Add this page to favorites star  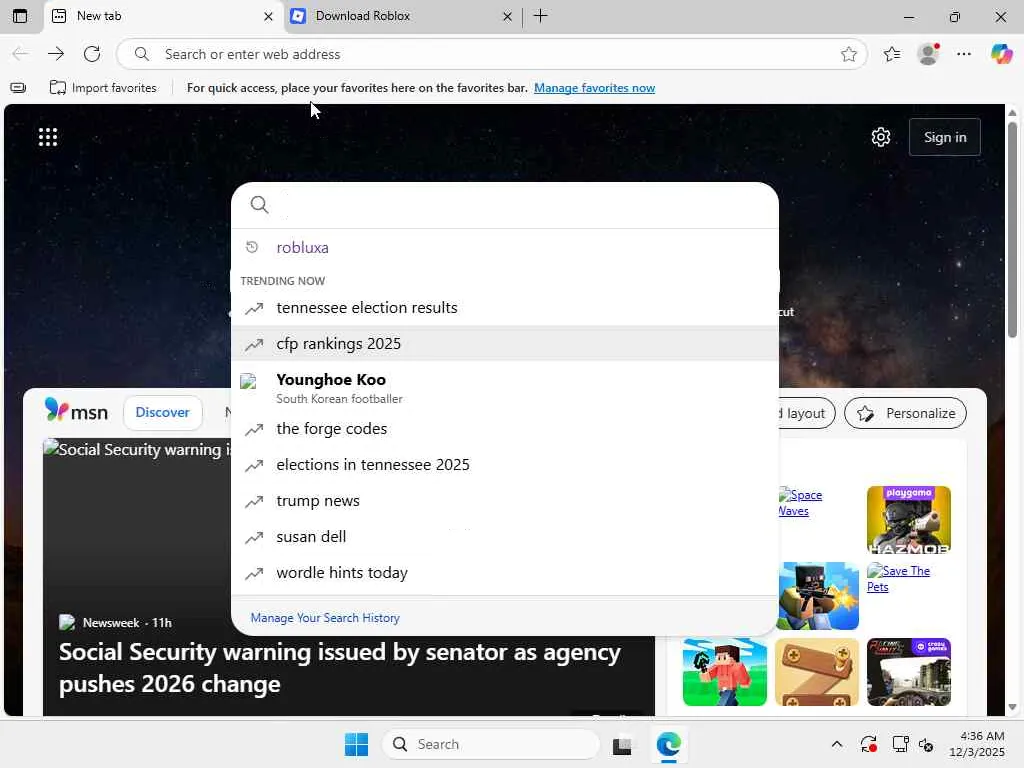pos(848,54)
